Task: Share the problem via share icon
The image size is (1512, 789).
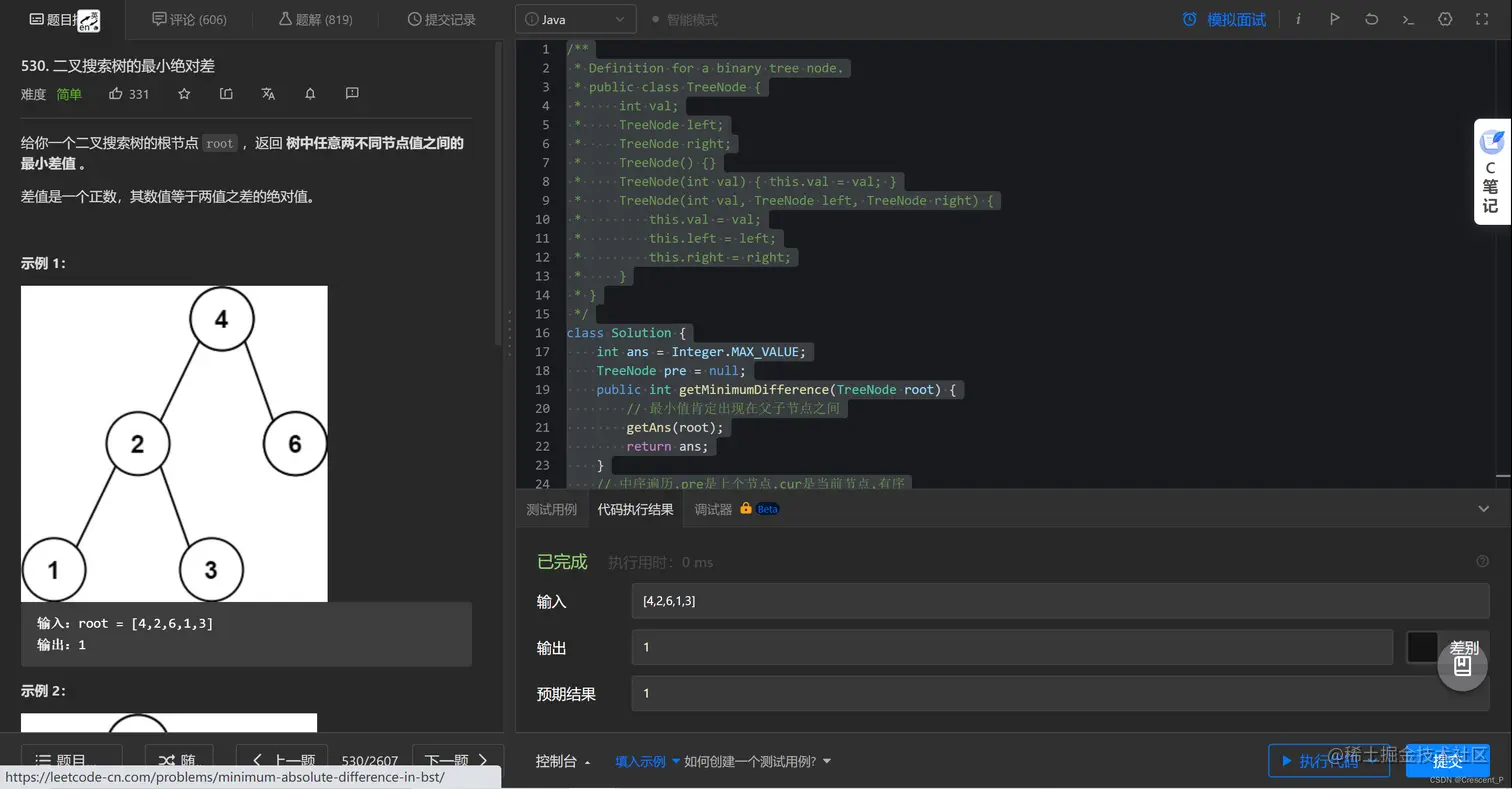Action: click(x=226, y=93)
